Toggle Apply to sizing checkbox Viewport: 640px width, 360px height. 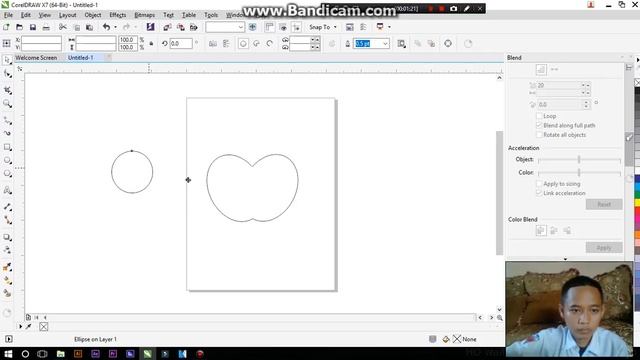pyautogui.click(x=539, y=184)
